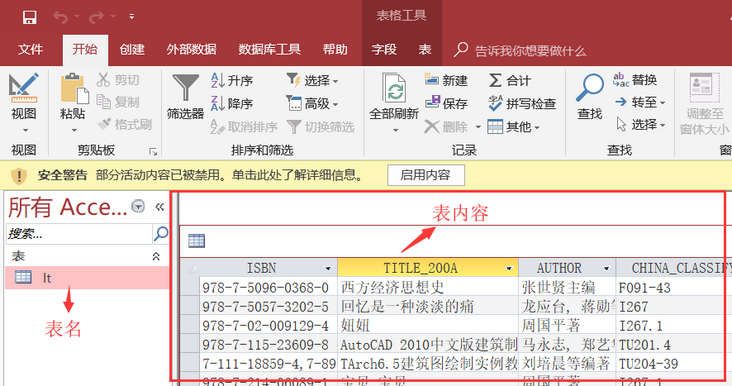Click the 筛选器 funnel icon
732x386 pixels.
(x=185, y=88)
